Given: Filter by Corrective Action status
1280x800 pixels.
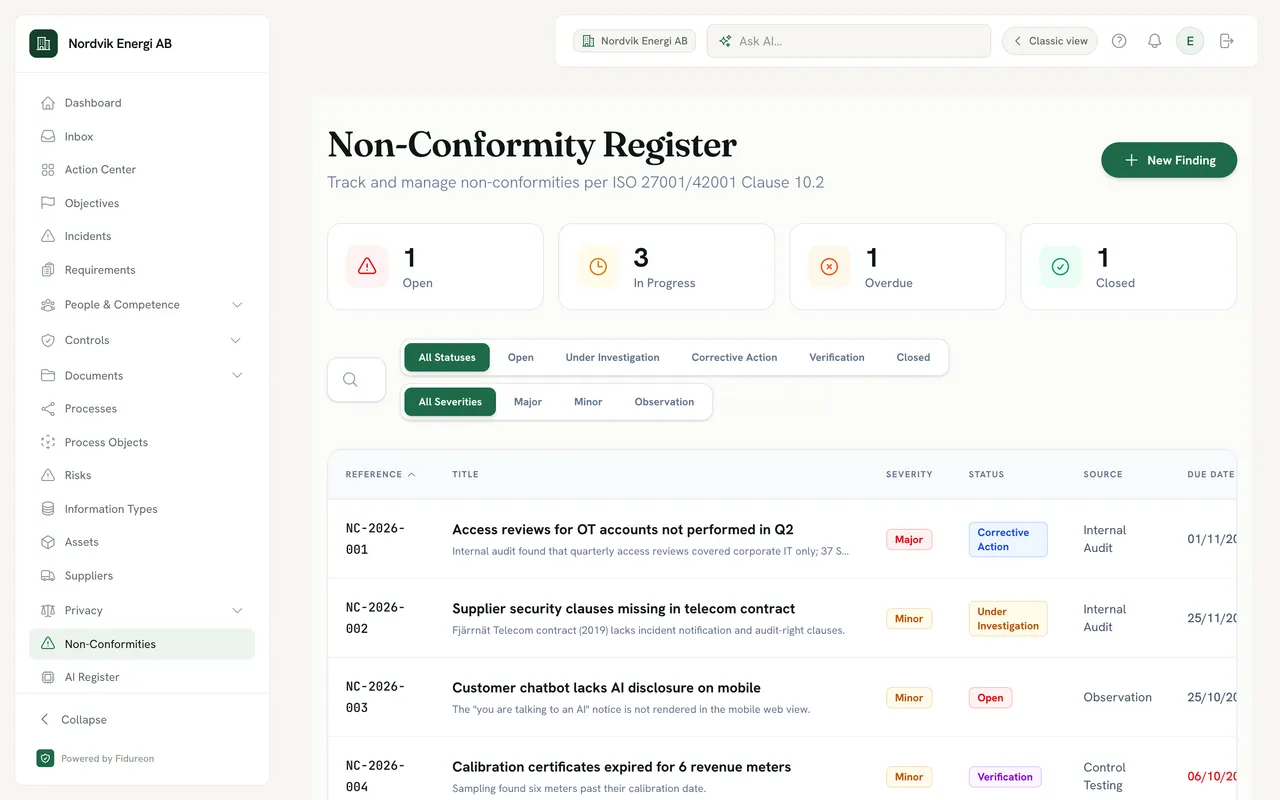Looking at the screenshot, I should (x=734, y=357).
